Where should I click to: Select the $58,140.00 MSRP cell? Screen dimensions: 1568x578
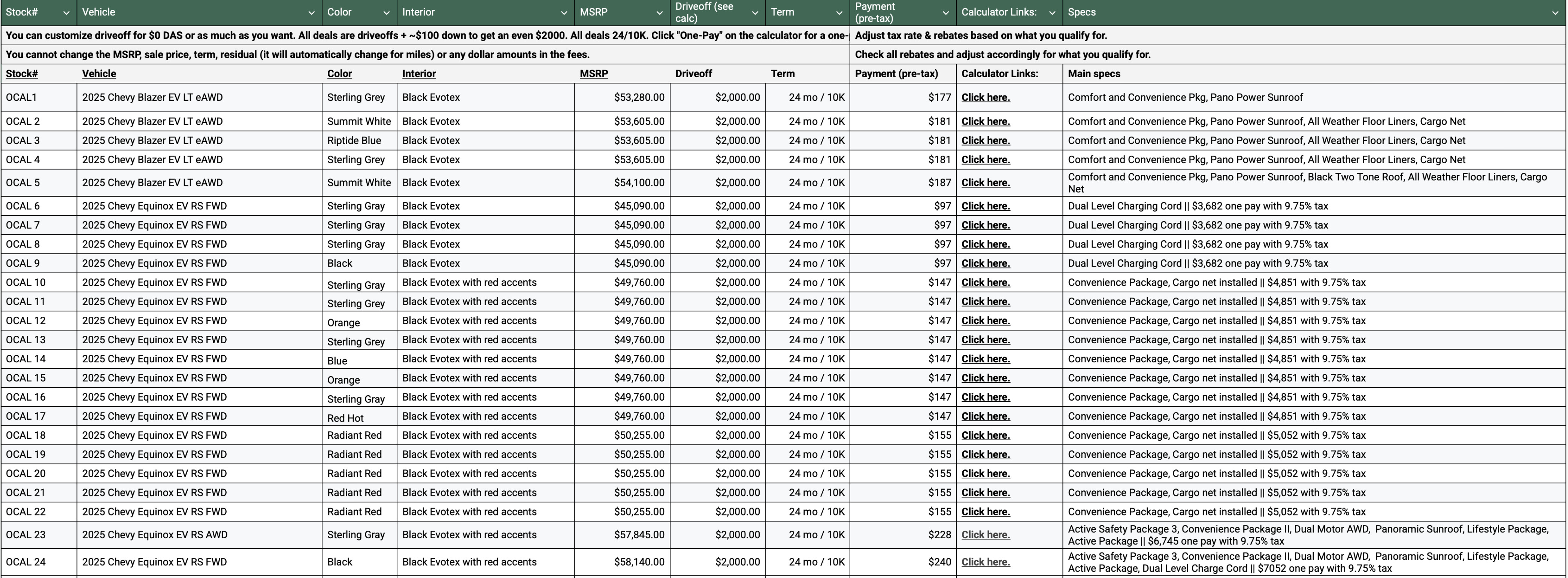click(x=622, y=562)
